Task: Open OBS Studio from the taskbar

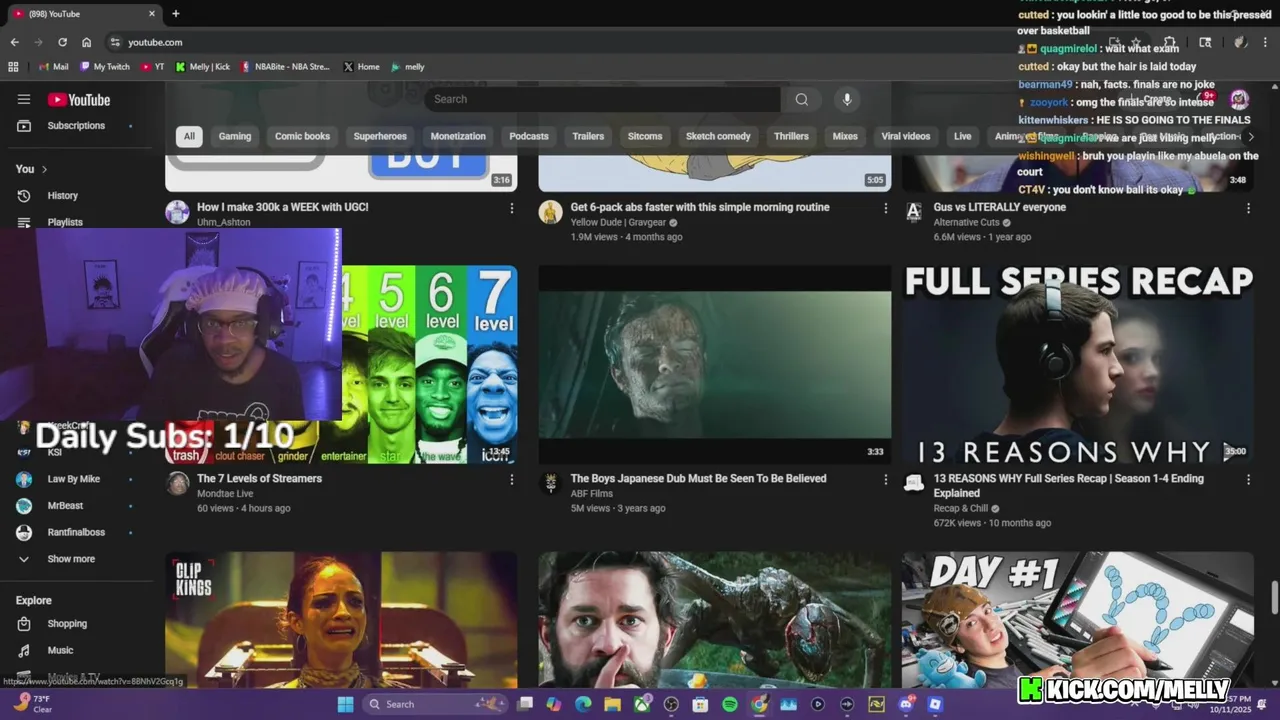Action: pos(671,704)
